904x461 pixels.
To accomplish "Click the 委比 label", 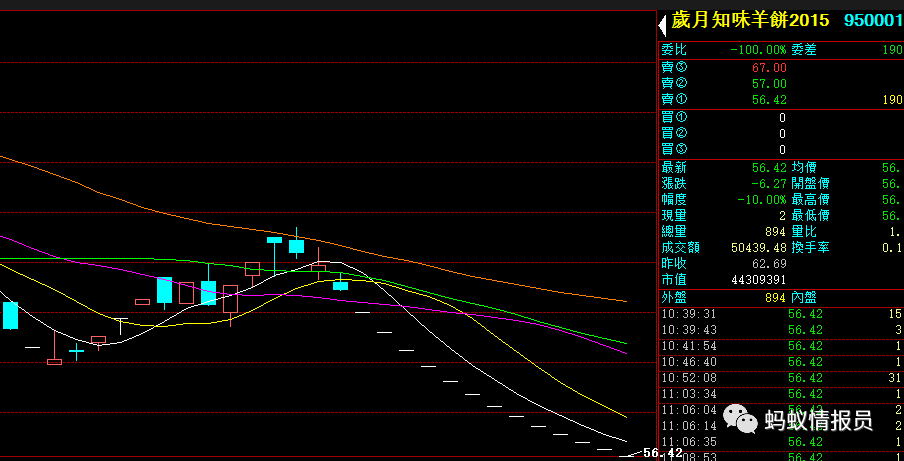I will [675, 50].
